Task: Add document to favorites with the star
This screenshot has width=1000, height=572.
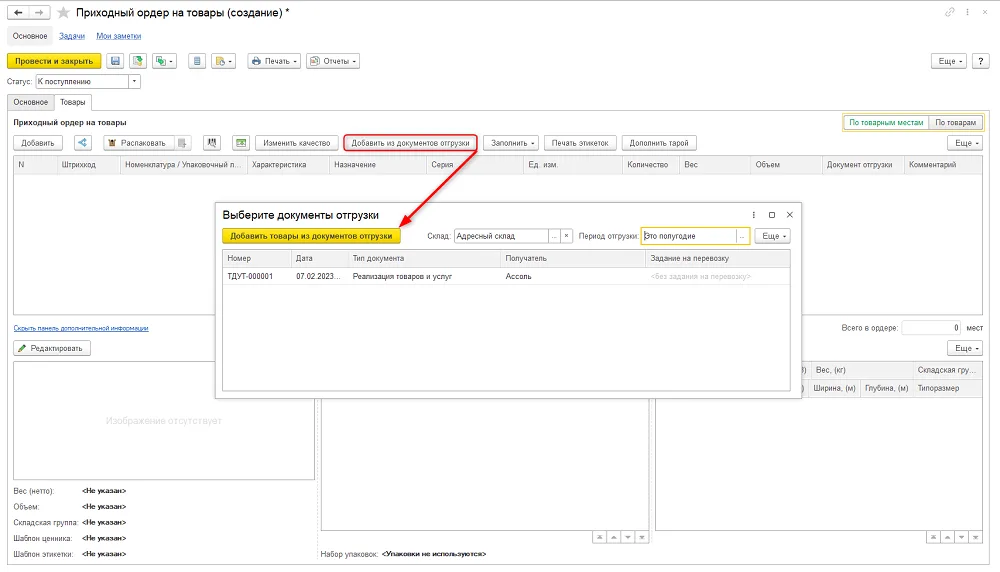Action: point(62,13)
